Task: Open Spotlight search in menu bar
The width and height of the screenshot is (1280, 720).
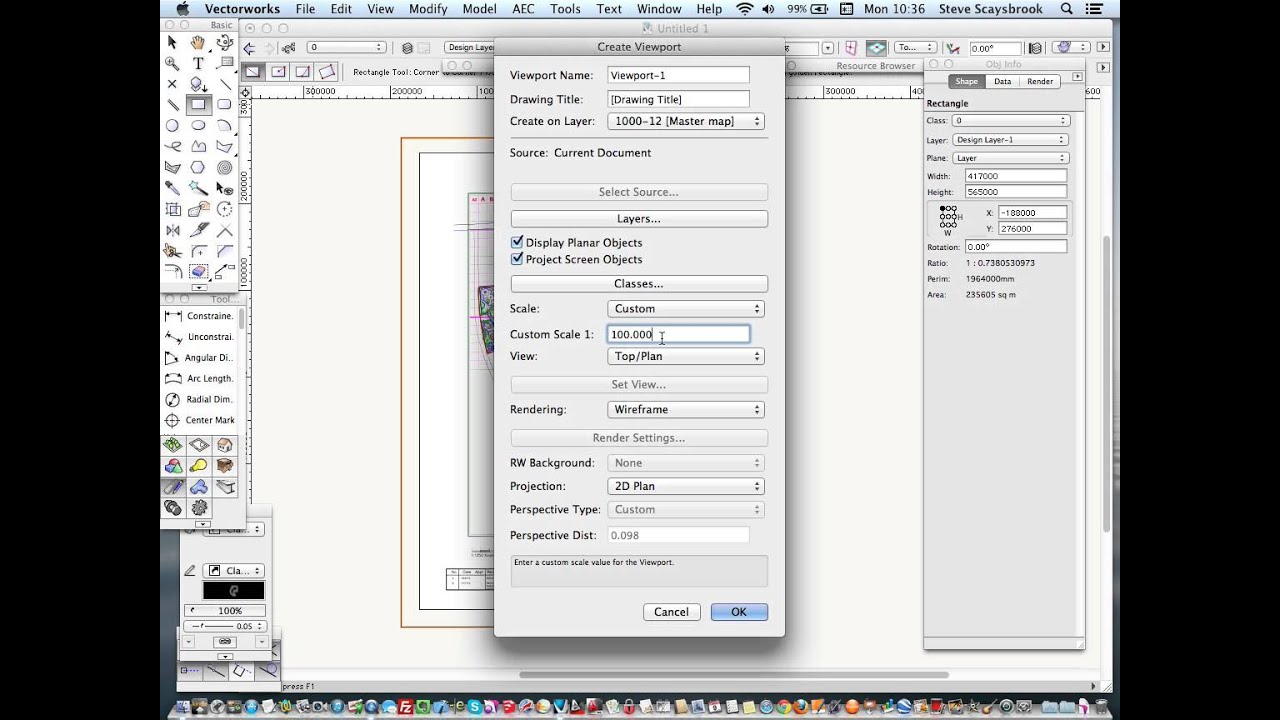Action: pos(1066,9)
